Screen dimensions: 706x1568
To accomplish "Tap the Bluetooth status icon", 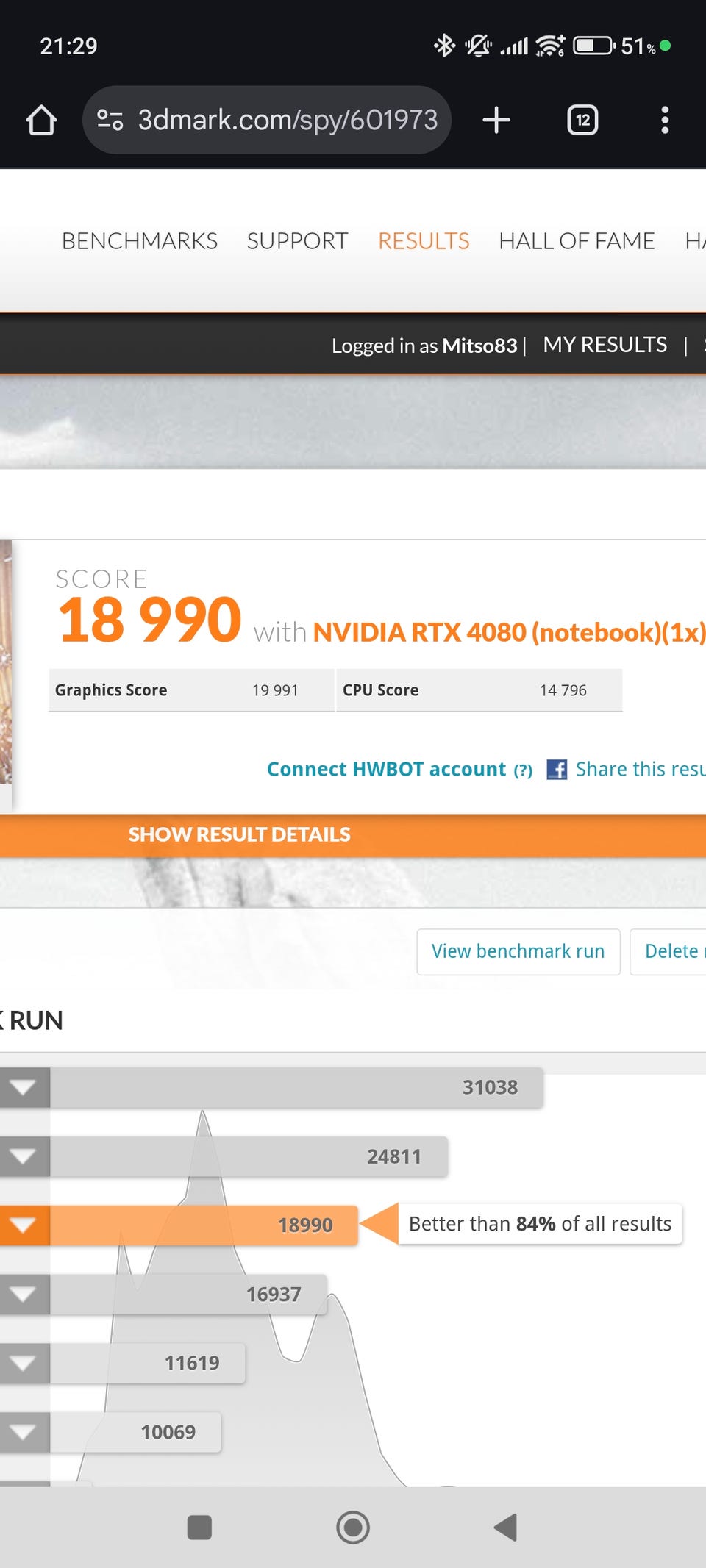I will coord(444,46).
